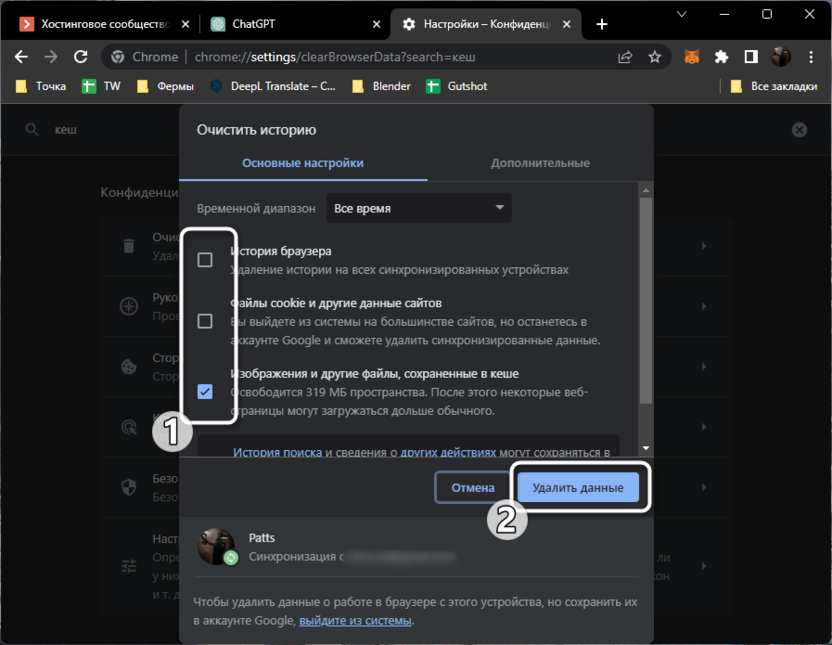Image resolution: width=832 pixels, height=645 pixels.
Task: Close the ChatGPT tab
Action: point(376,24)
